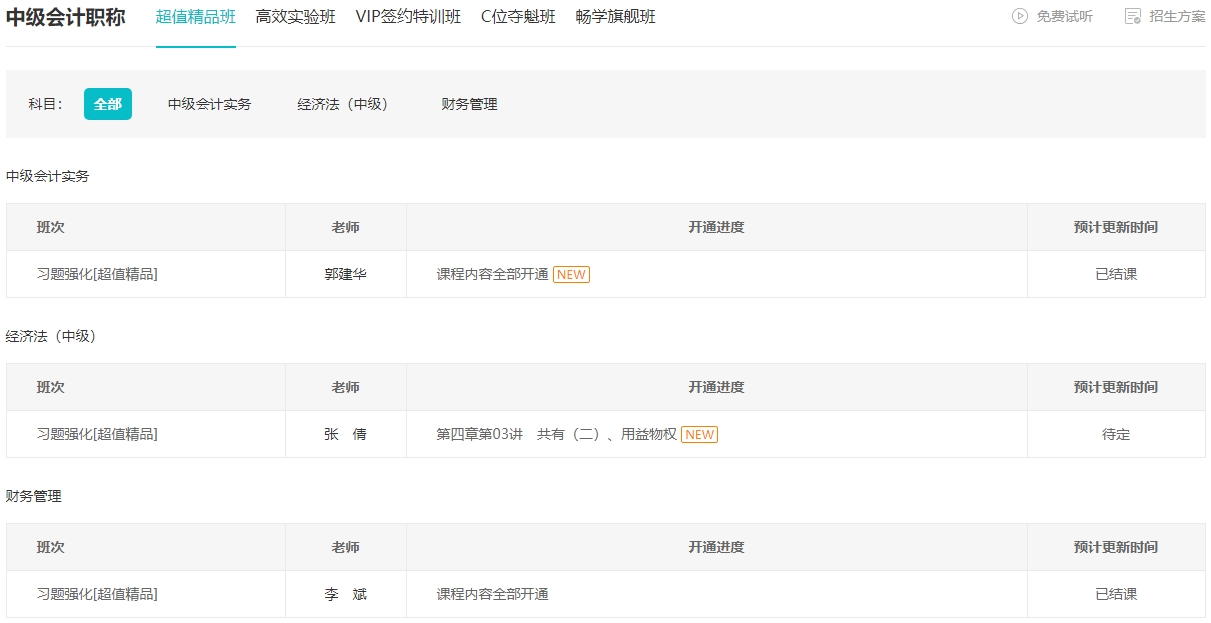The image size is (1211, 623).
Task: Click 班次 header in 中级会计实务 table
Action: coord(51,227)
